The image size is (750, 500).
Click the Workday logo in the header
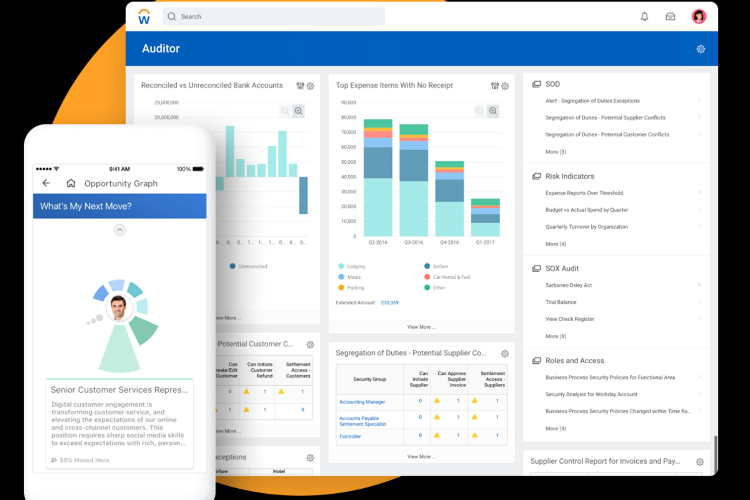pyautogui.click(x=144, y=17)
